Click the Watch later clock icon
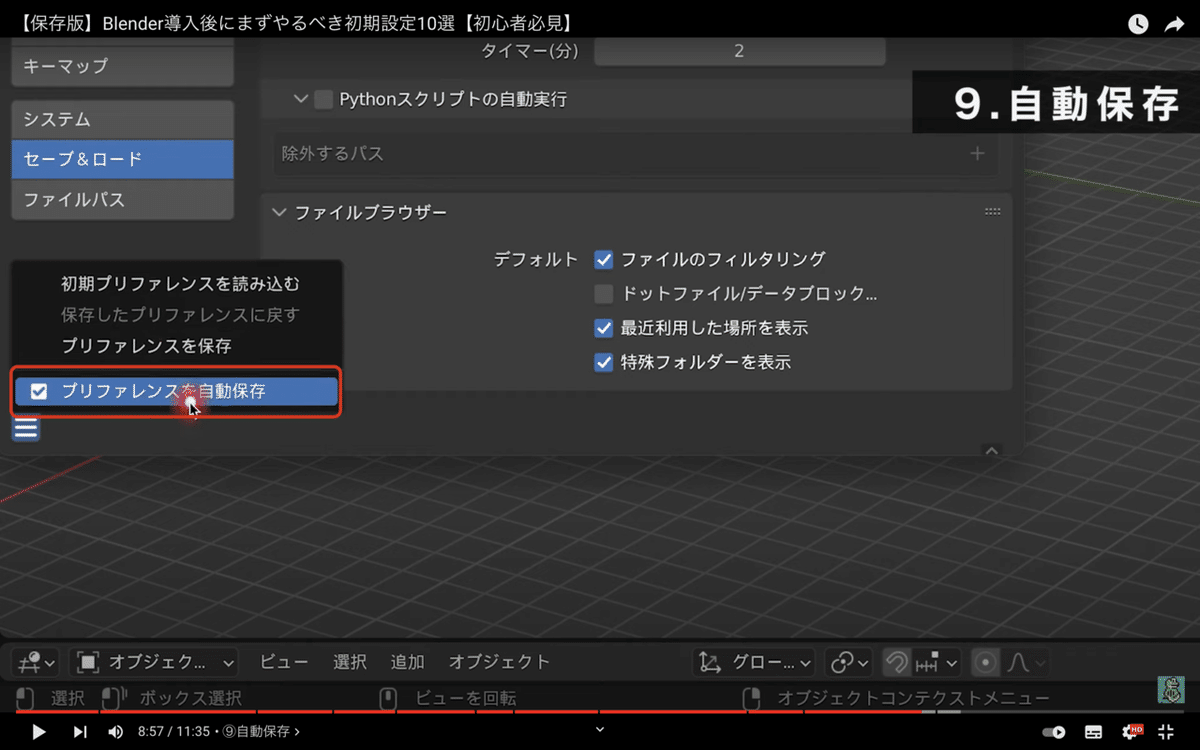 (x=1138, y=23)
